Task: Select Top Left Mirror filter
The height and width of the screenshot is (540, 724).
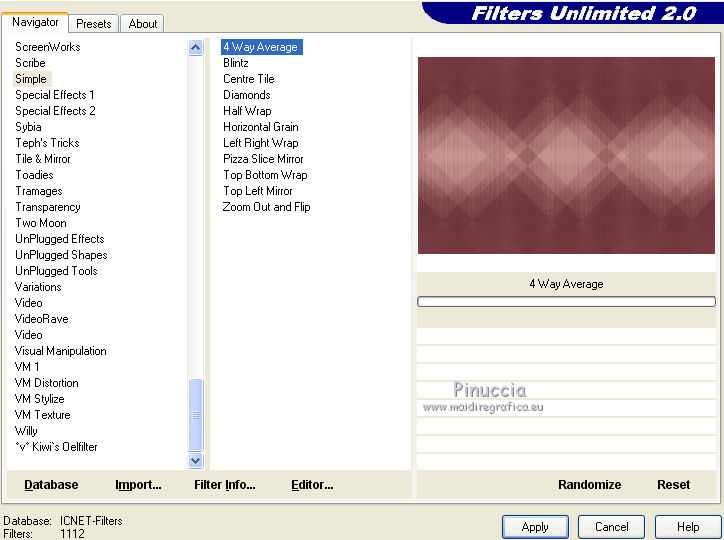Action: click(x=258, y=191)
